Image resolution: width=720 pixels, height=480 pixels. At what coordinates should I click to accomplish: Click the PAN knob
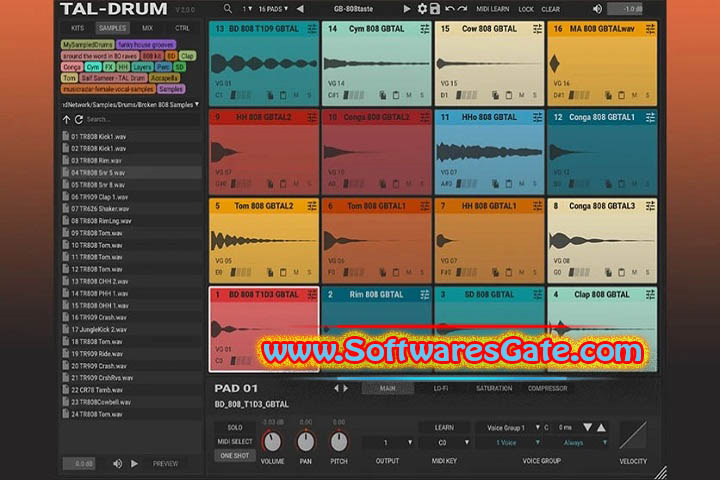[x=305, y=442]
